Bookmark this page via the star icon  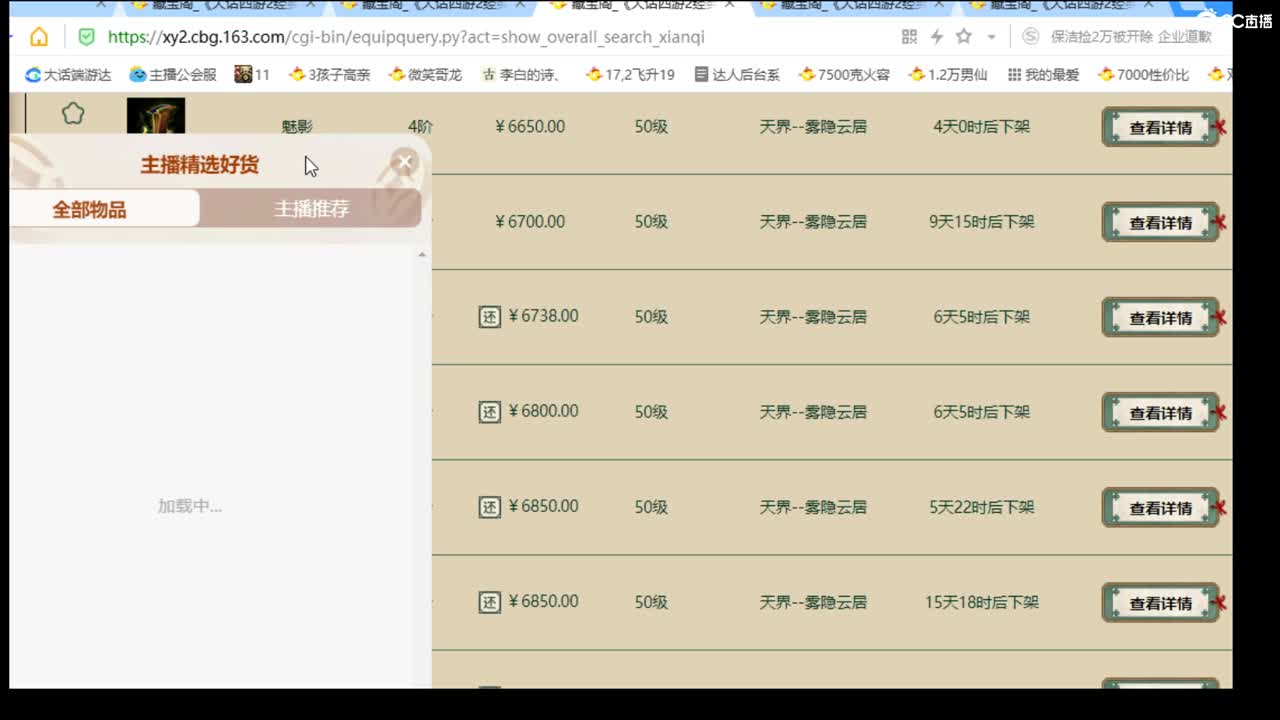click(x=963, y=37)
